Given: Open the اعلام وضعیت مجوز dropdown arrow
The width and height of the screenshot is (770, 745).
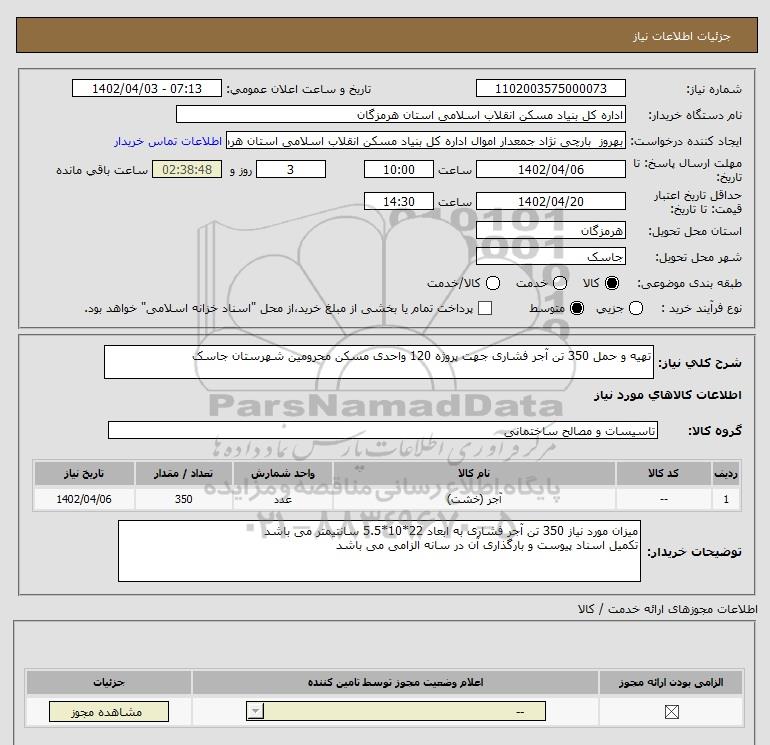Looking at the screenshot, I should [x=255, y=711].
